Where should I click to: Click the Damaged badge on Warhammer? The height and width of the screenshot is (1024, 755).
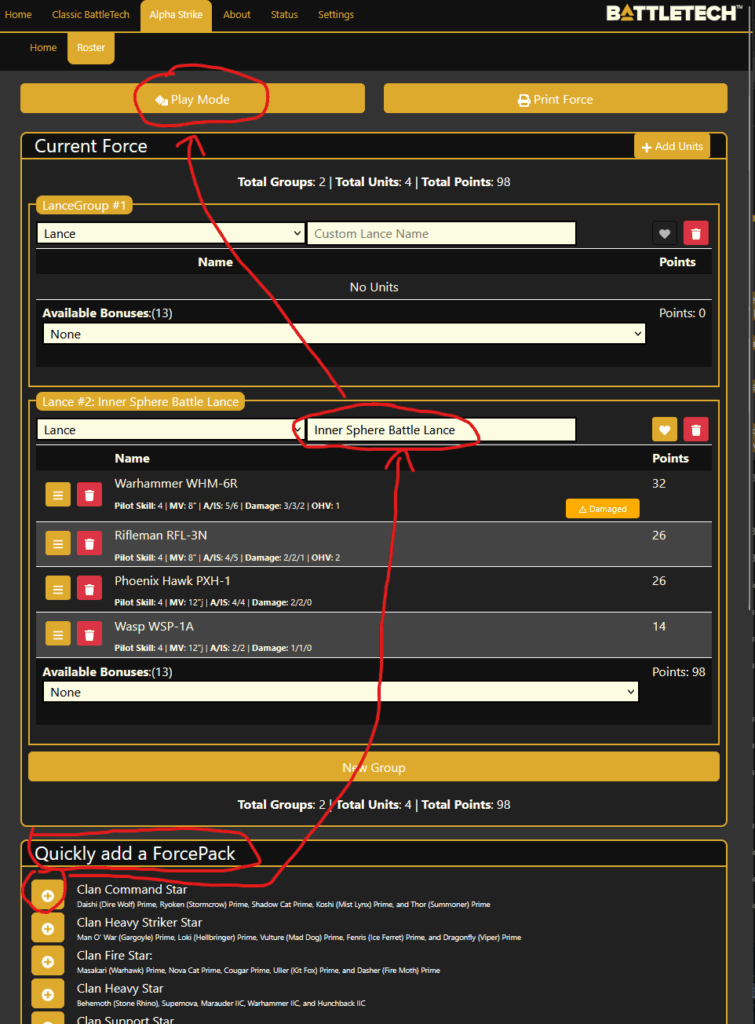point(602,509)
